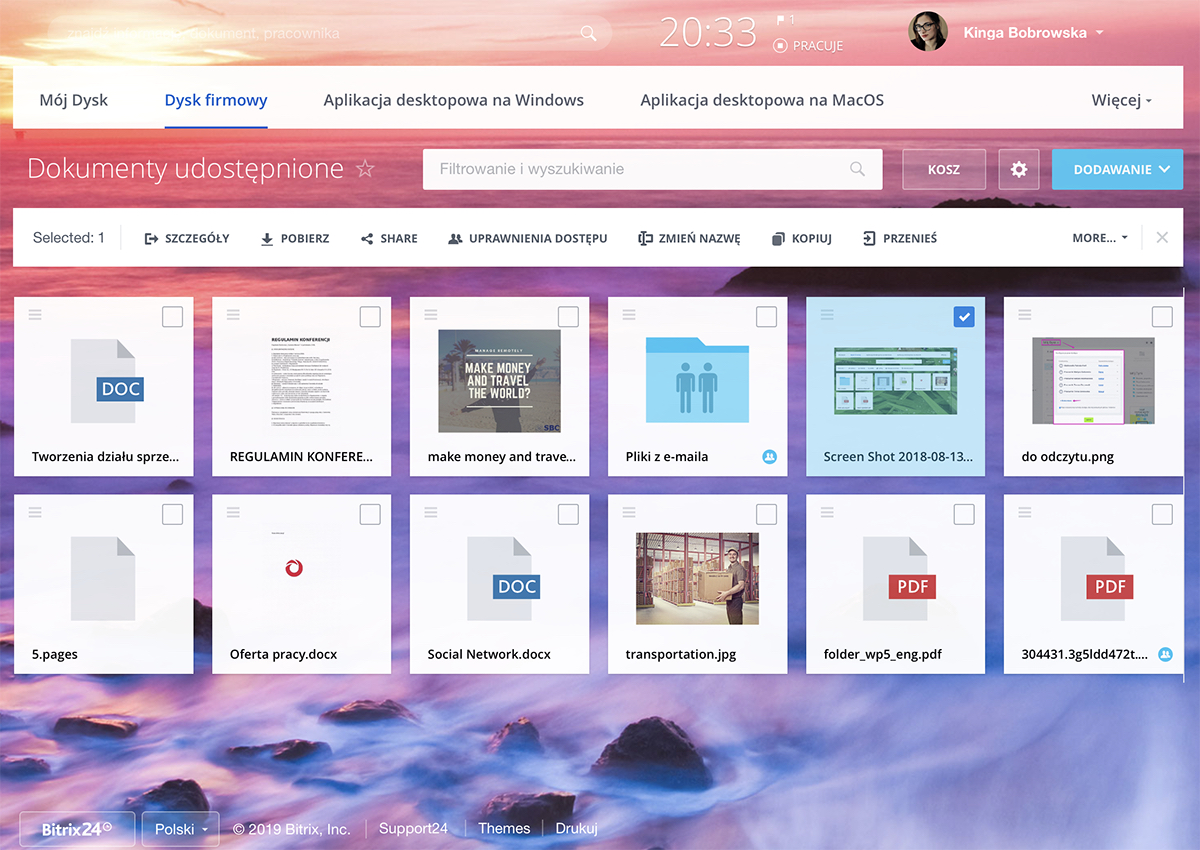Open the drag-handle menu on 5.pages tile
This screenshot has height=850, width=1200.
pyautogui.click(x=35, y=512)
